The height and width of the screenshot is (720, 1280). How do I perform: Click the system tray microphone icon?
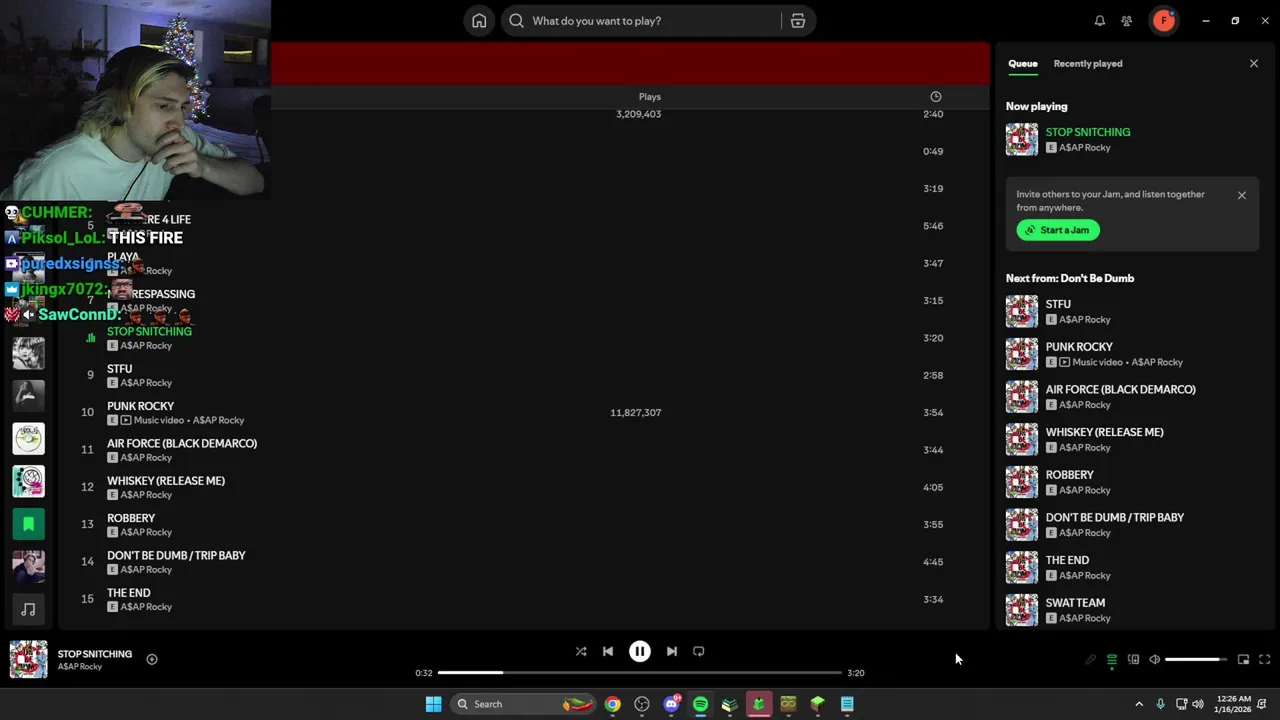[1160, 704]
